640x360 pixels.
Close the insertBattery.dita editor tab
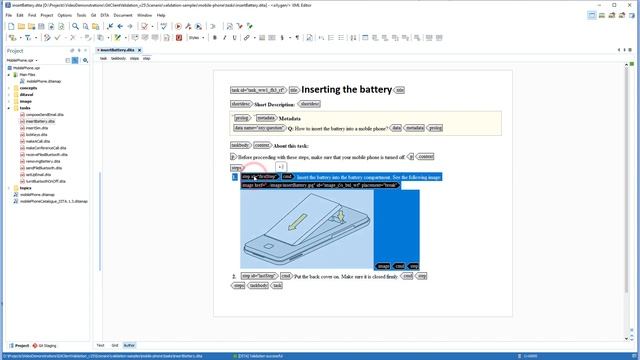click(139, 50)
